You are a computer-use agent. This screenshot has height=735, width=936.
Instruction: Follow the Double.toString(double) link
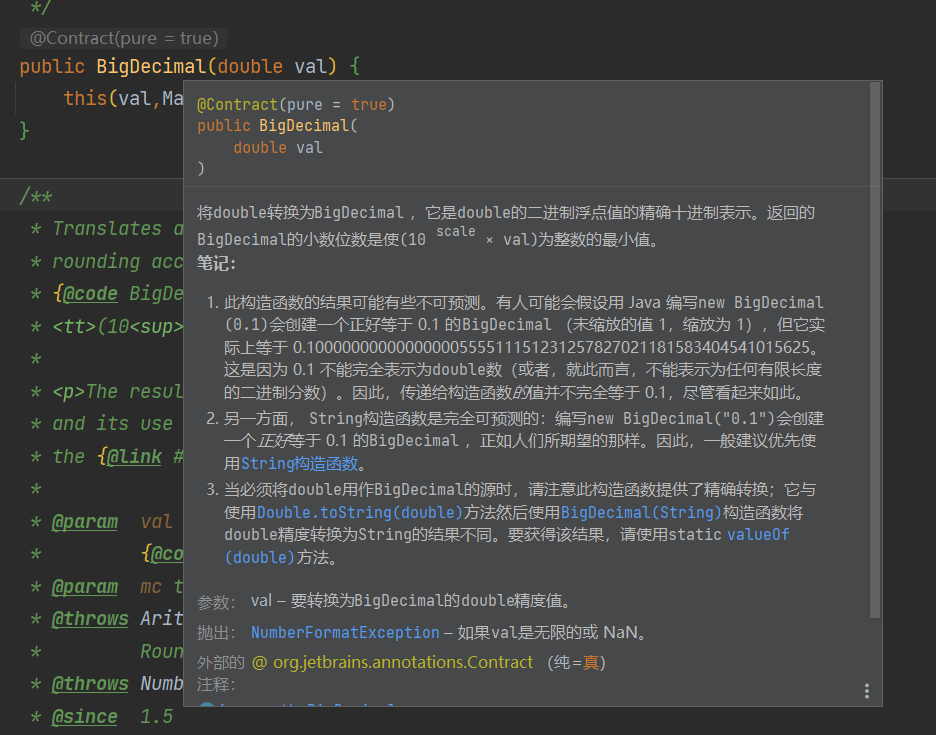pos(360,512)
